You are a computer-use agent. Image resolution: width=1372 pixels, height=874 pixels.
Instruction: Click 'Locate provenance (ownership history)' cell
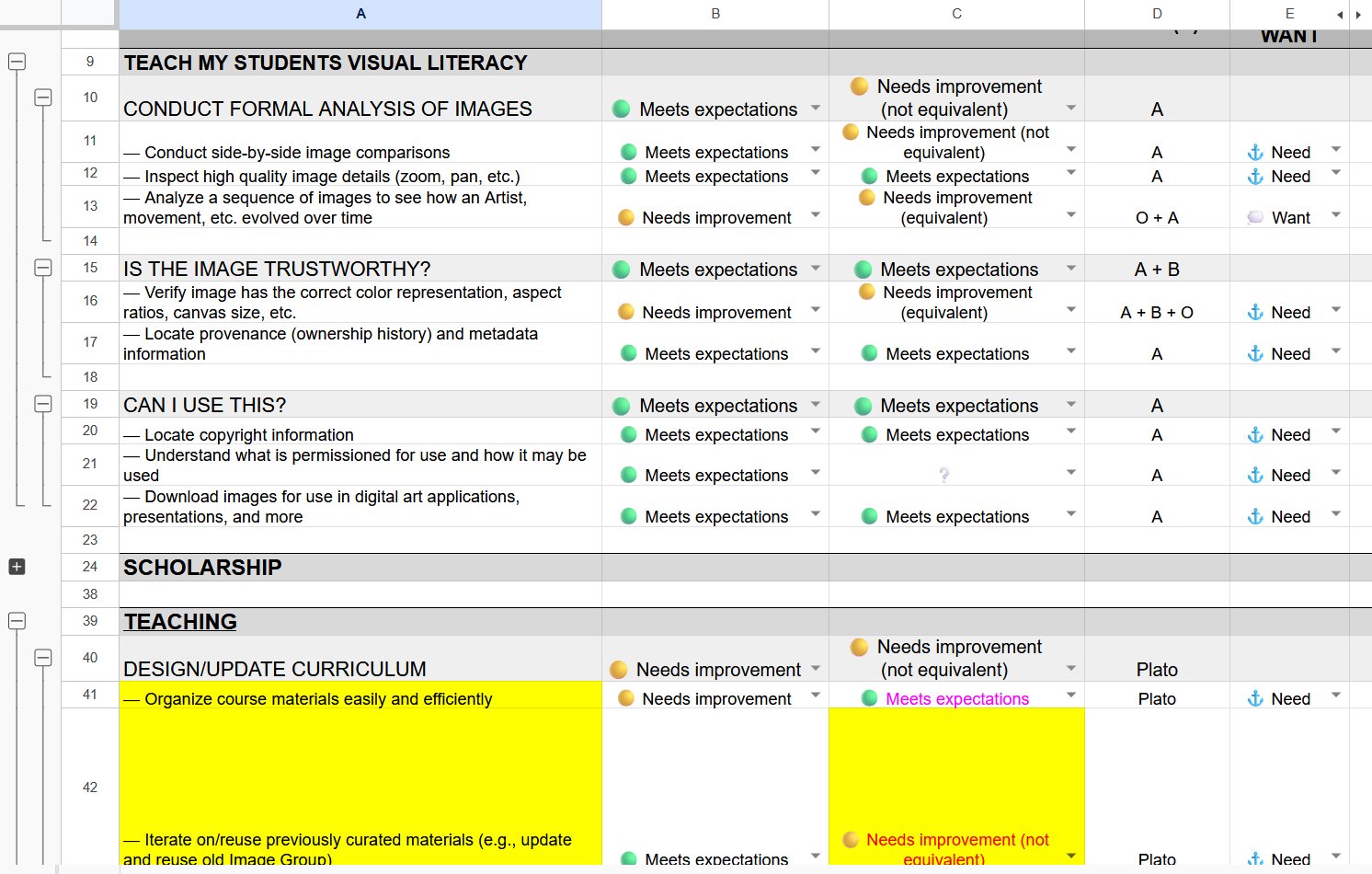[x=360, y=343]
